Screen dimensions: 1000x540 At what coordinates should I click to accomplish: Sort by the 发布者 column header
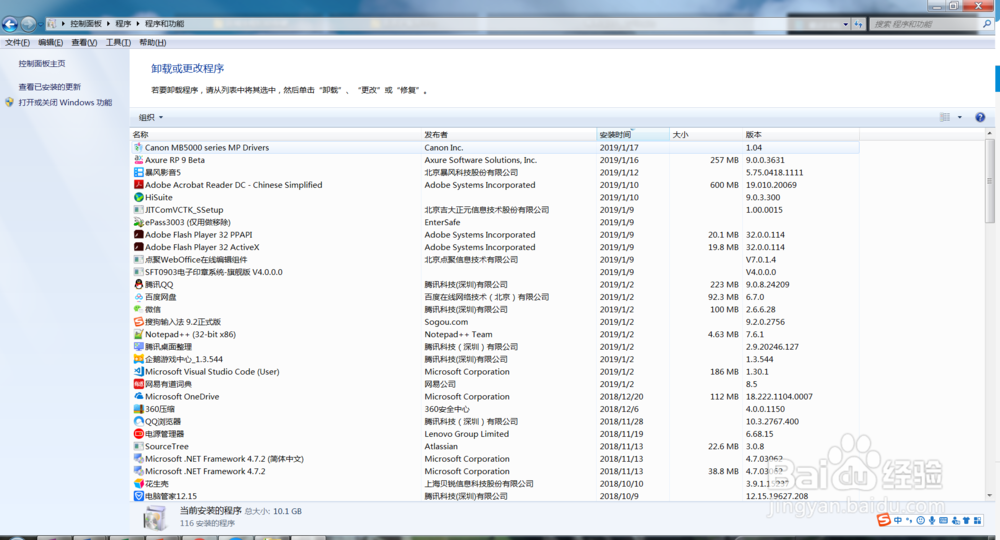[509, 135]
